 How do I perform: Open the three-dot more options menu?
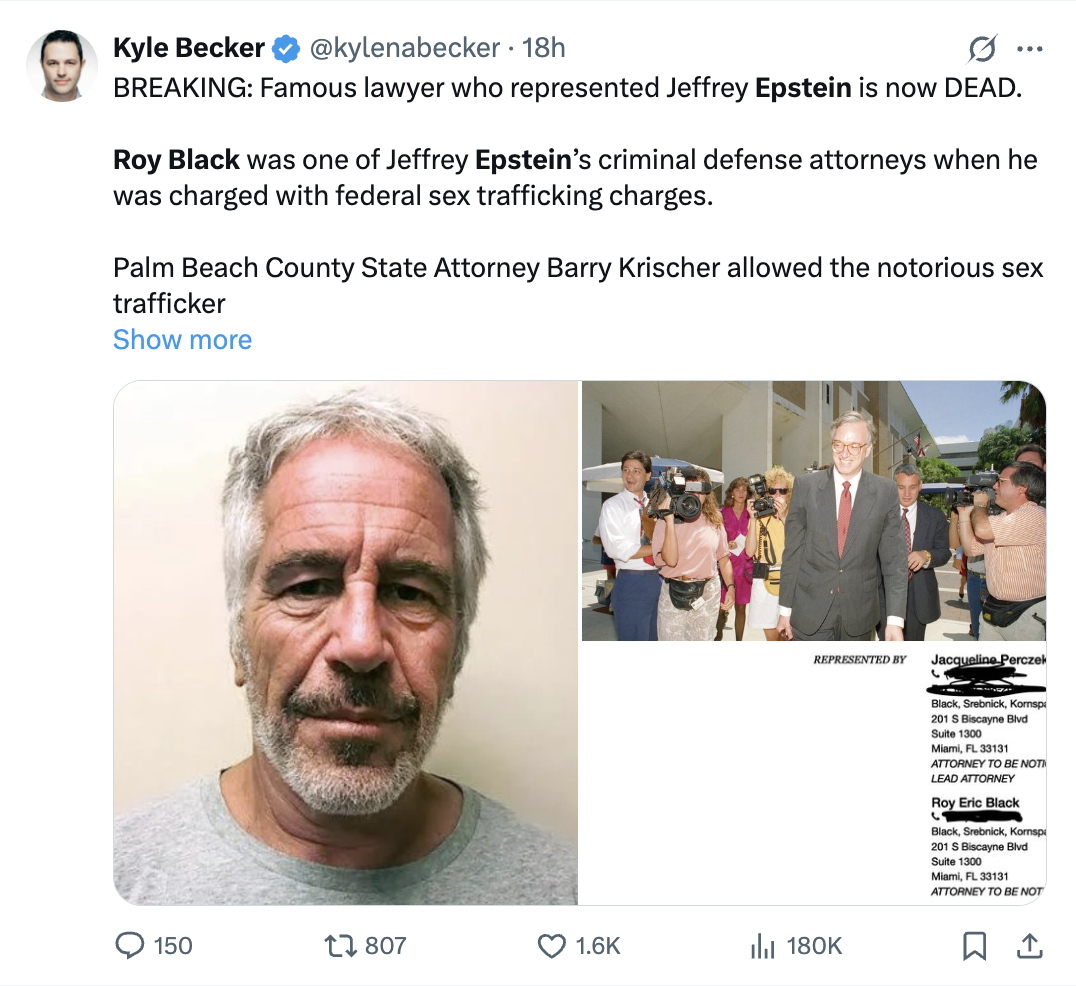pos(1029,48)
